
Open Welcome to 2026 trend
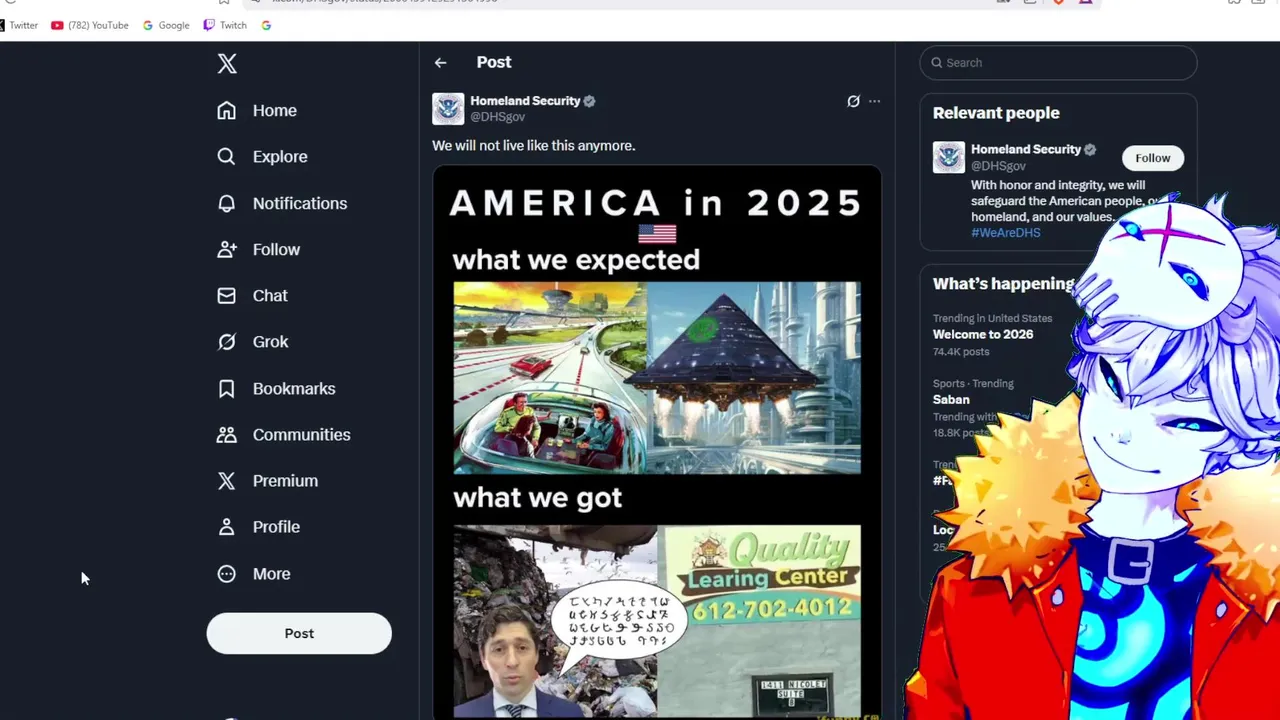[983, 334]
